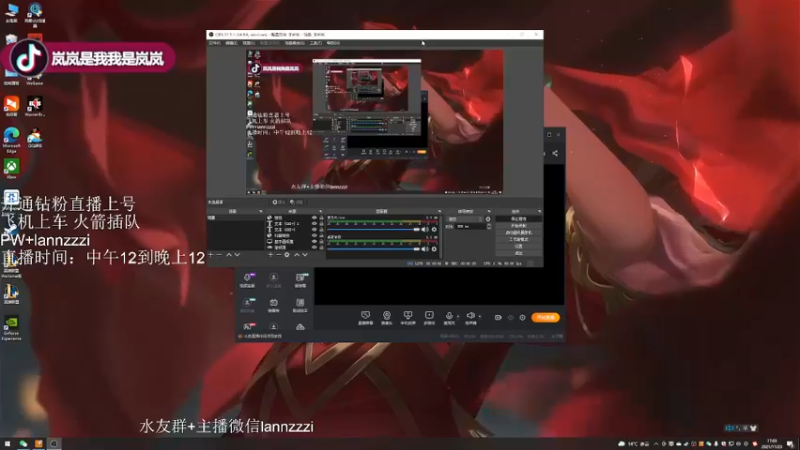Add screen capture in the live companion toolbar
The image size is (800, 450).
tap(365, 317)
